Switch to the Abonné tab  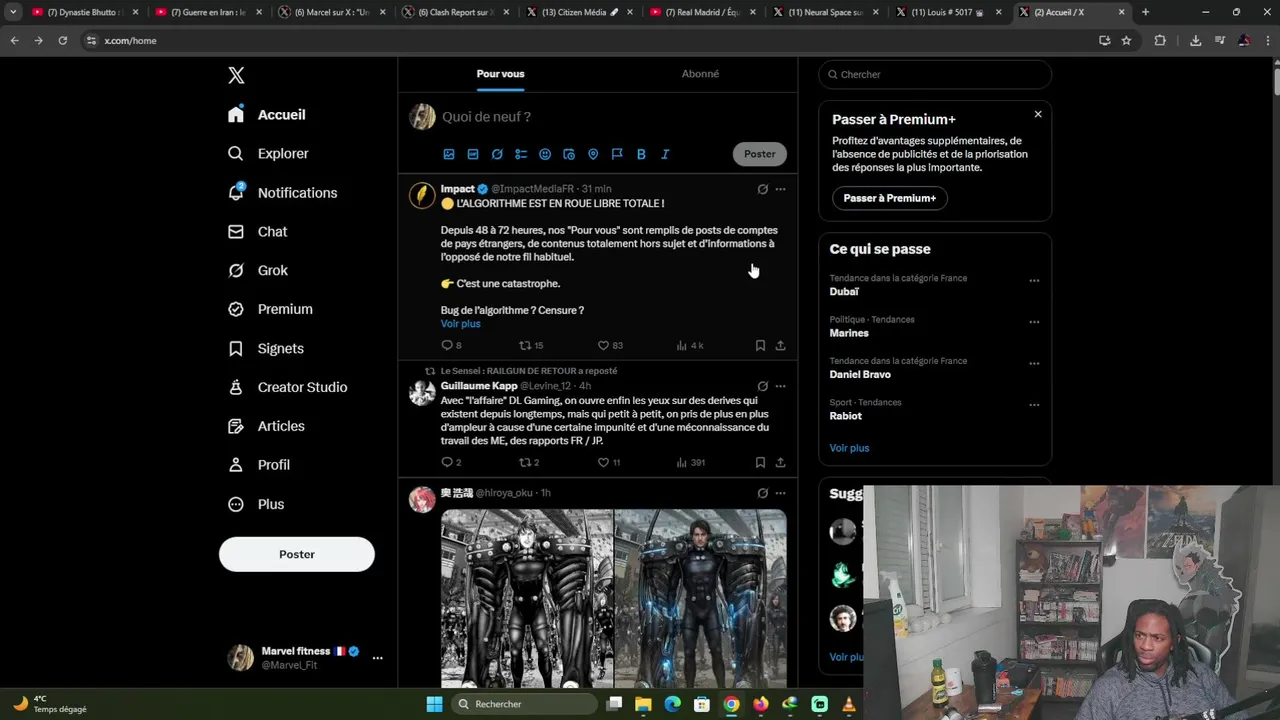pyautogui.click(x=700, y=74)
